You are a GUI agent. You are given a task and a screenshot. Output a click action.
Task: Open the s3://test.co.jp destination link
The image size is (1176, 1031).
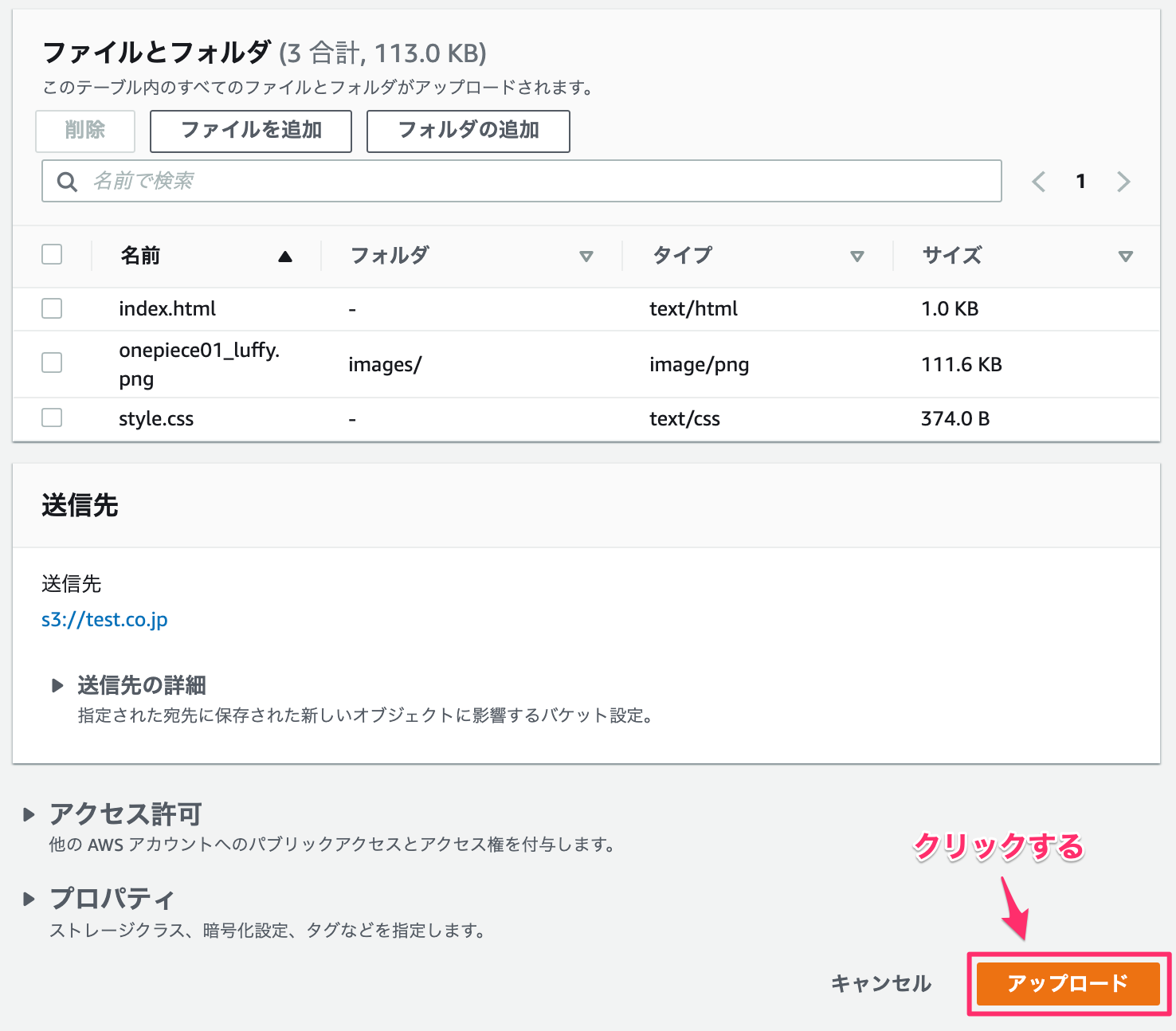click(x=104, y=619)
